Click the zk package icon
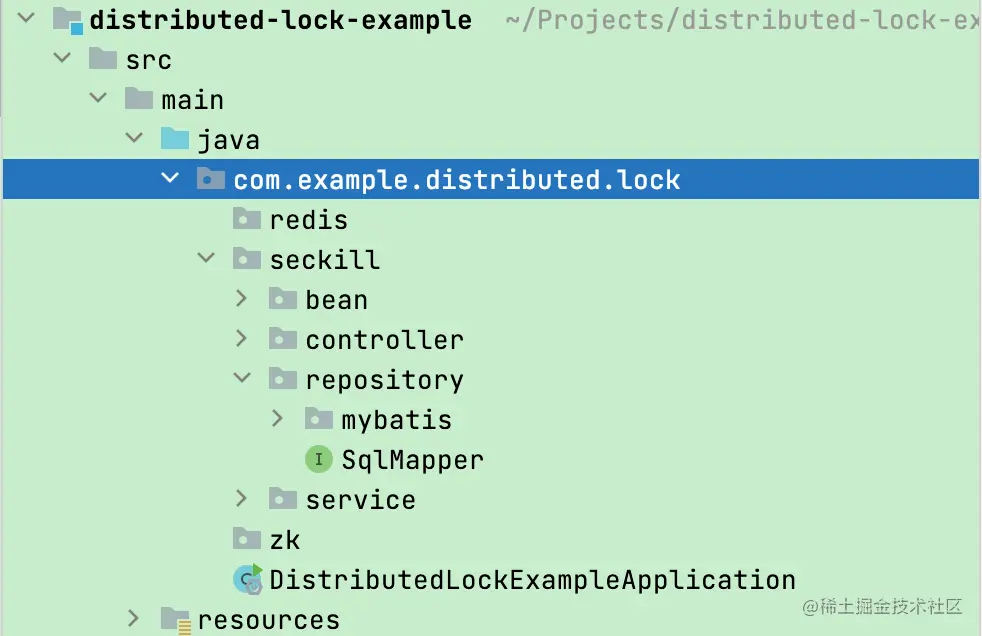This screenshot has width=982, height=636. 247,538
